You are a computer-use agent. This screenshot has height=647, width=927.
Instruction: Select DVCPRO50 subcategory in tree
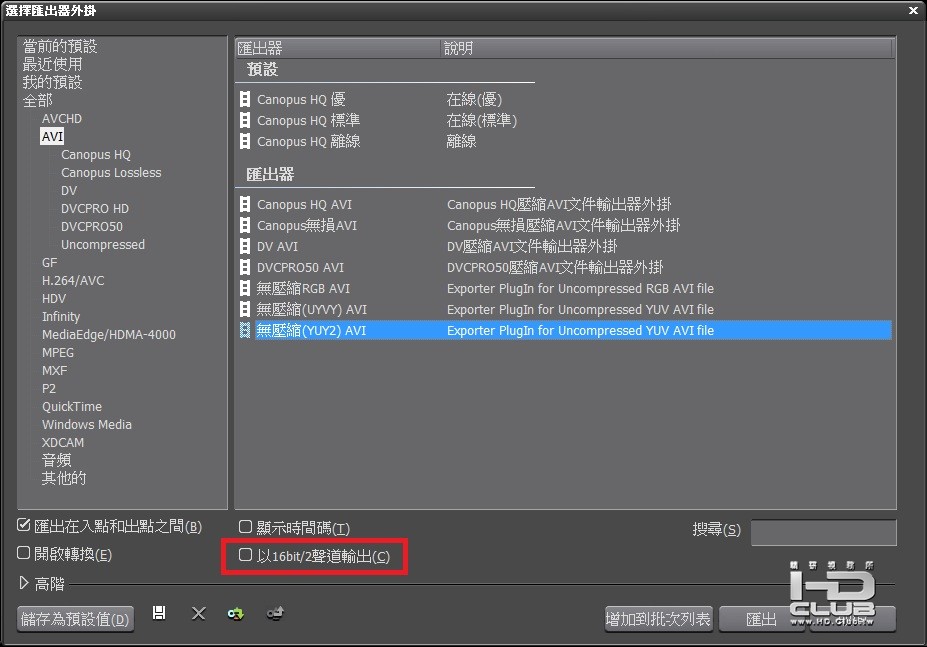pos(92,227)
